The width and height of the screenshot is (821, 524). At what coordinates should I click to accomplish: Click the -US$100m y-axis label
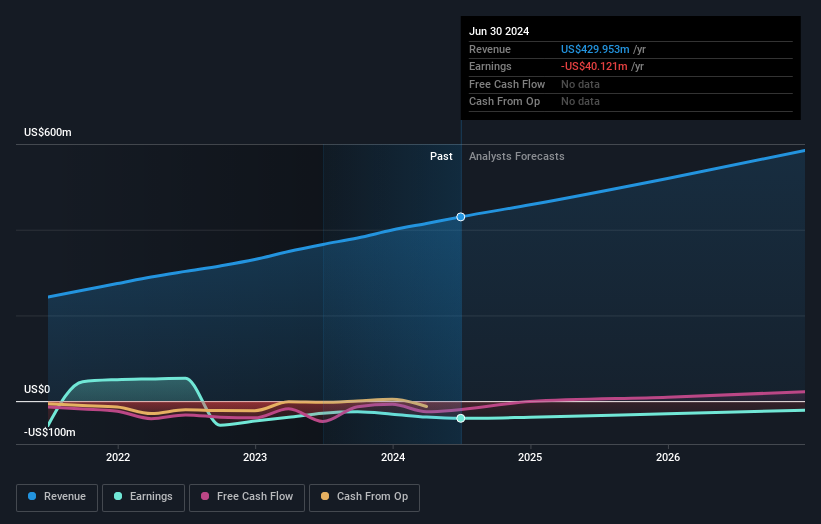[50, 432]
